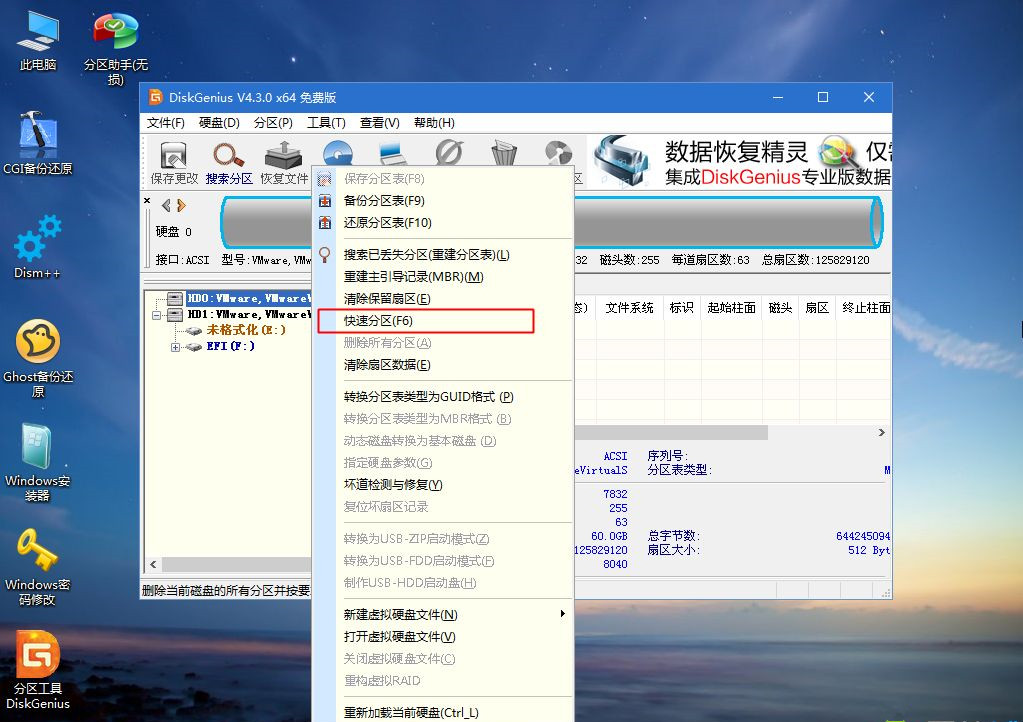Select the wipe/erase brush toolbar icon

click(448, 155)
